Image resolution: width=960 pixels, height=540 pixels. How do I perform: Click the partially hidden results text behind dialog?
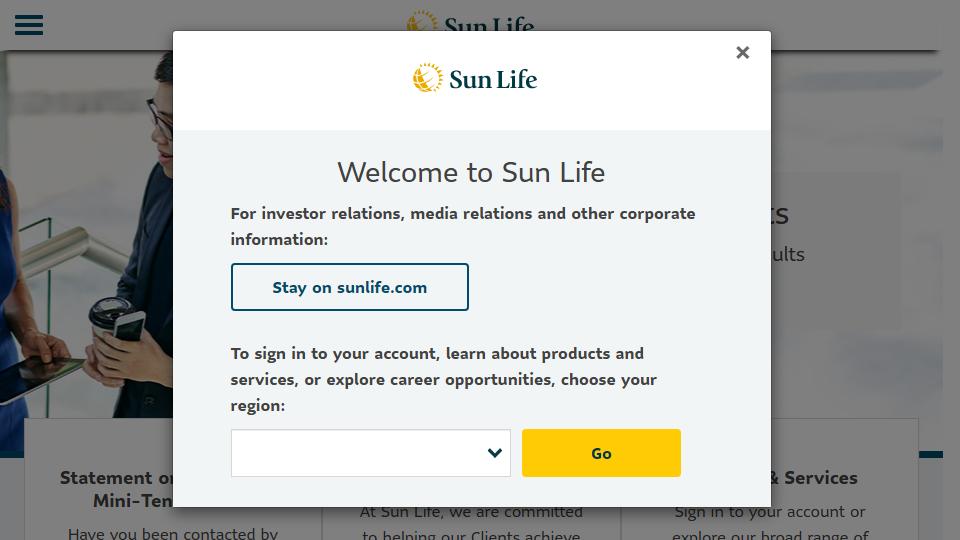(788, 254)
